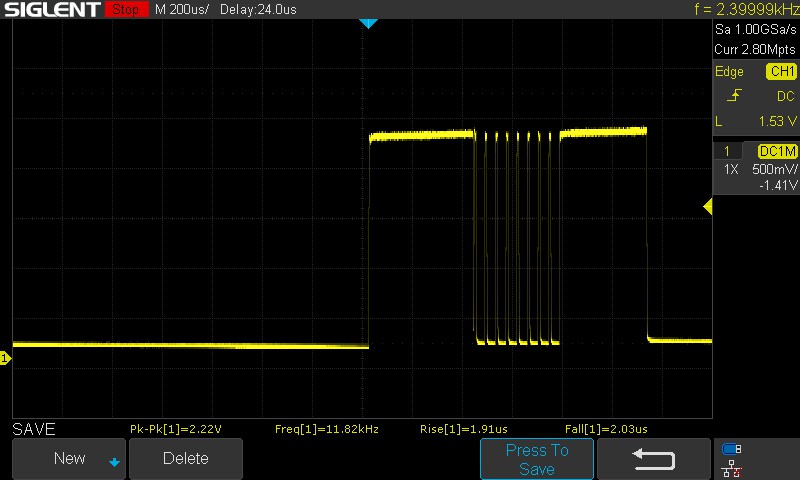Click the Pk-Pk[1]=2.22V measurement
The height and width of the screenshot is (480, 800).
click(x=176, y=429)
